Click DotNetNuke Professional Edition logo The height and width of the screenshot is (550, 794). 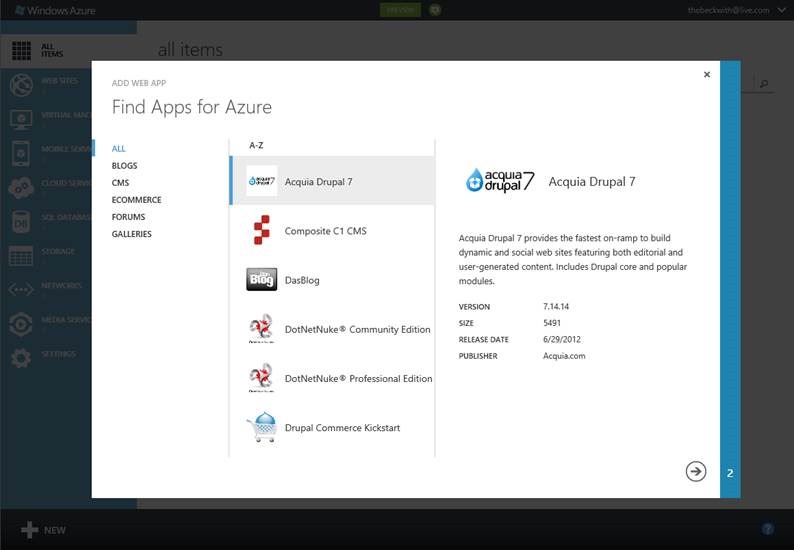(x=261, y=377)
